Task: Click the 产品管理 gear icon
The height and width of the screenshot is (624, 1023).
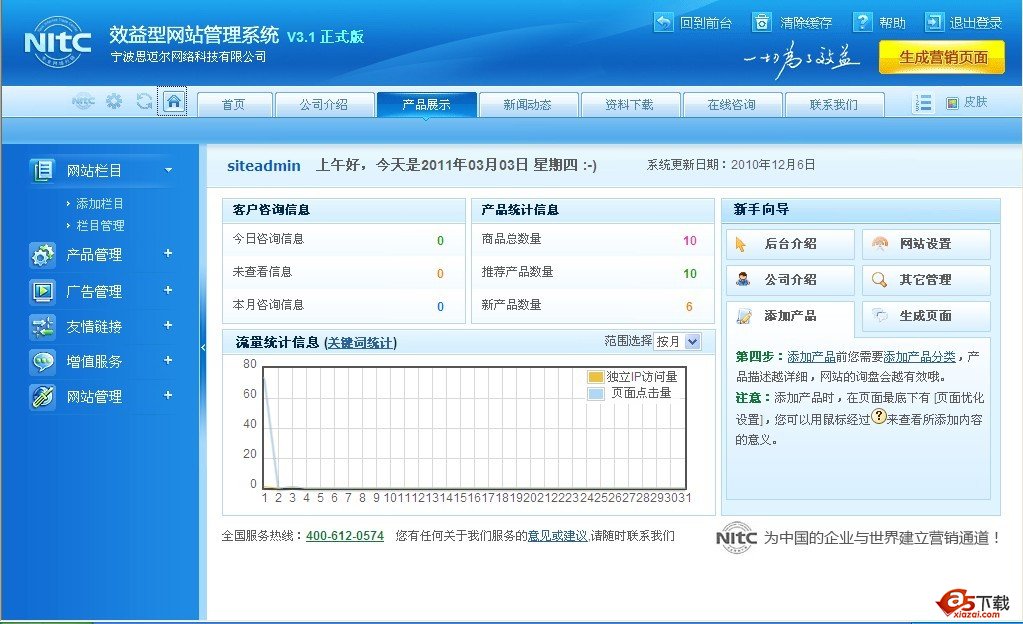Action: [x=42, y=255]
